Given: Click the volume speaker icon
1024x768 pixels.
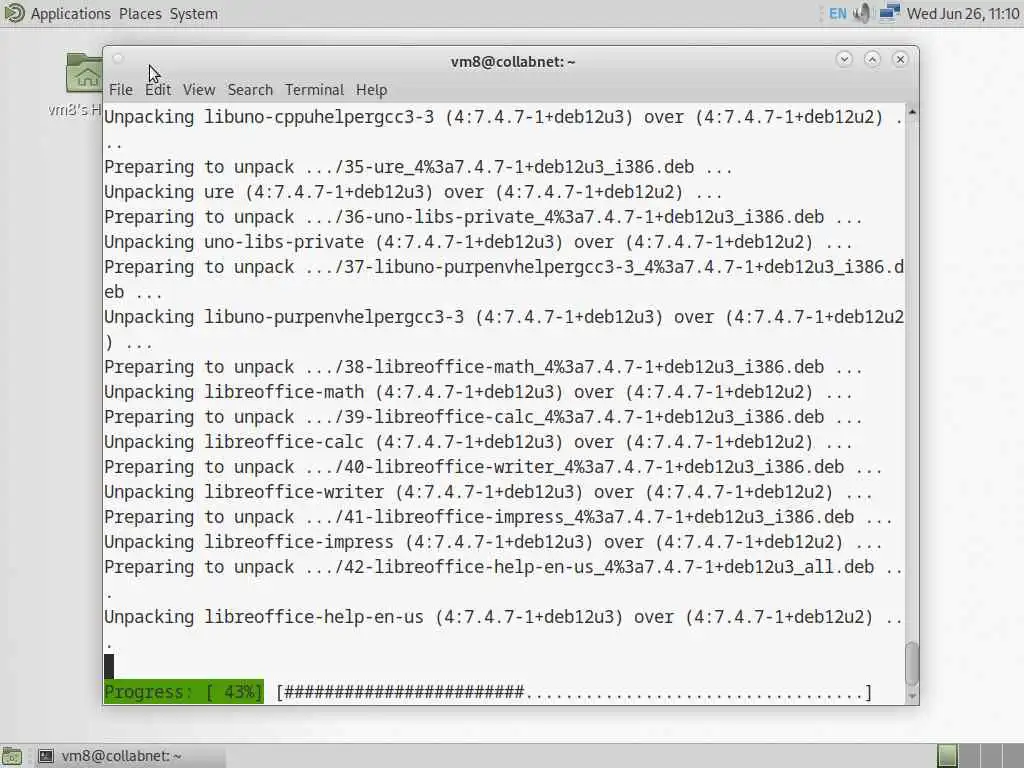Looking at the screenshot, I should (862, 14).
